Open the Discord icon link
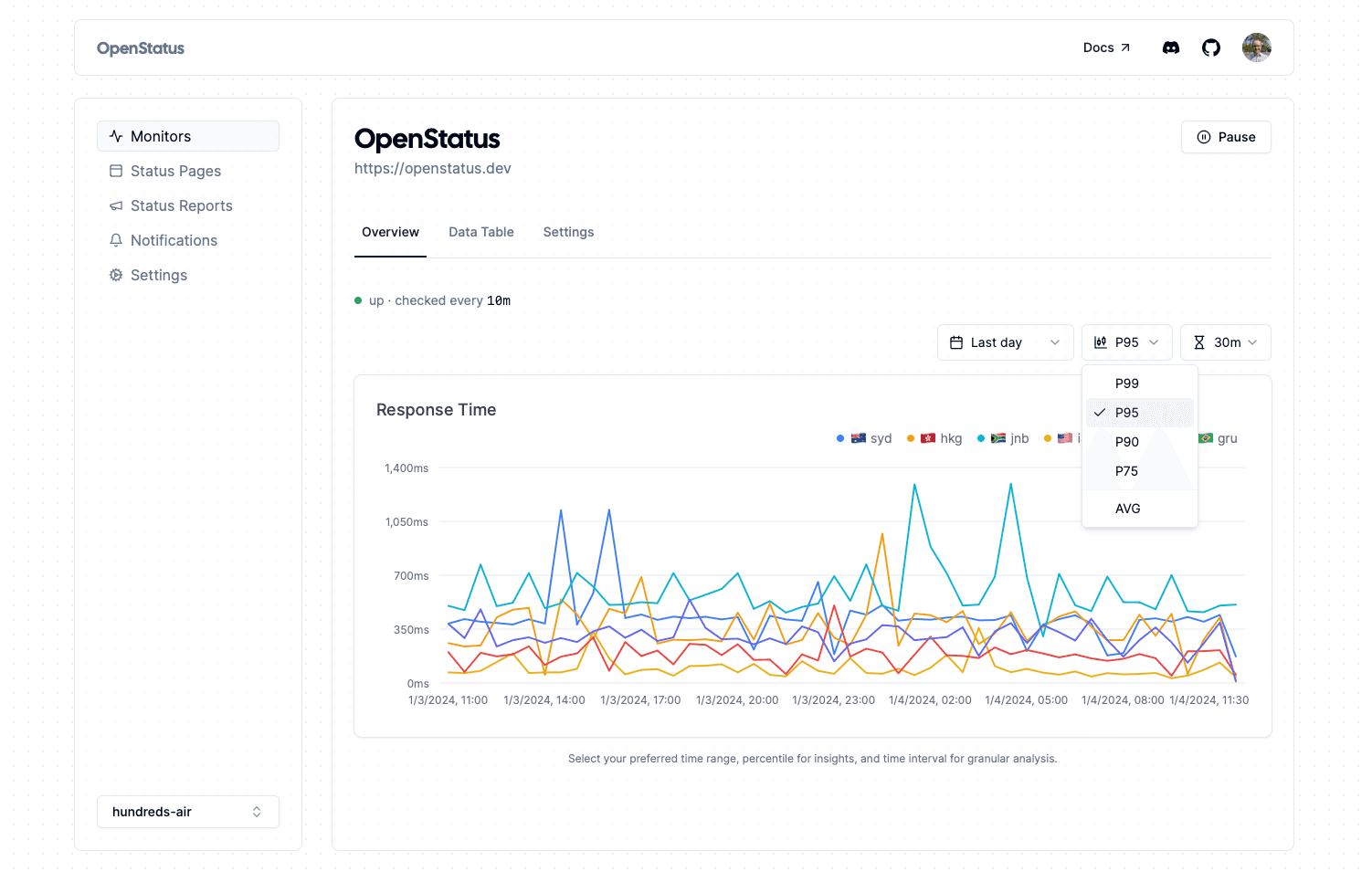This screenshot has height=872, width=1372. 1170,47
